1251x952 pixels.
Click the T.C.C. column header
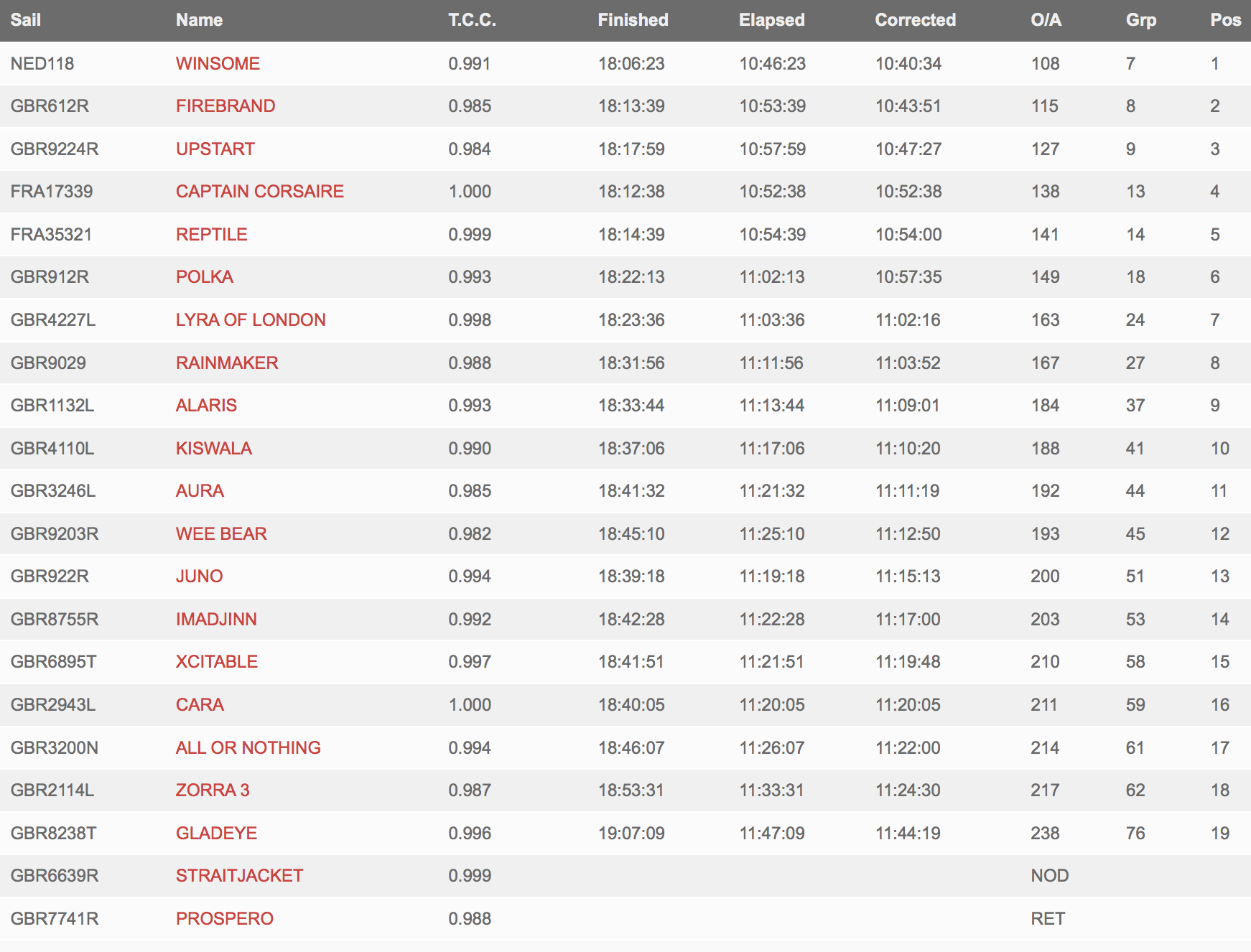tap(473, 20)
